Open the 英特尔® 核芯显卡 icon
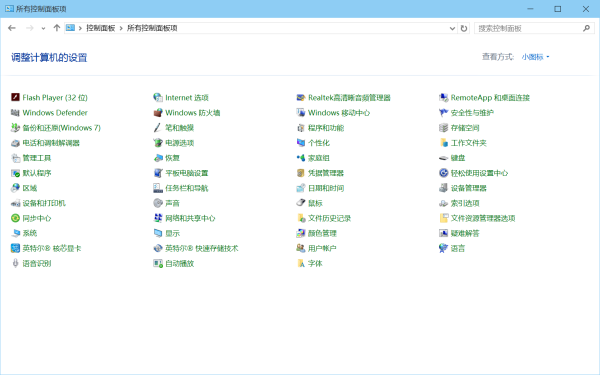Image resolution: width=600 pixels, height=375 pixels. [15, 248]
